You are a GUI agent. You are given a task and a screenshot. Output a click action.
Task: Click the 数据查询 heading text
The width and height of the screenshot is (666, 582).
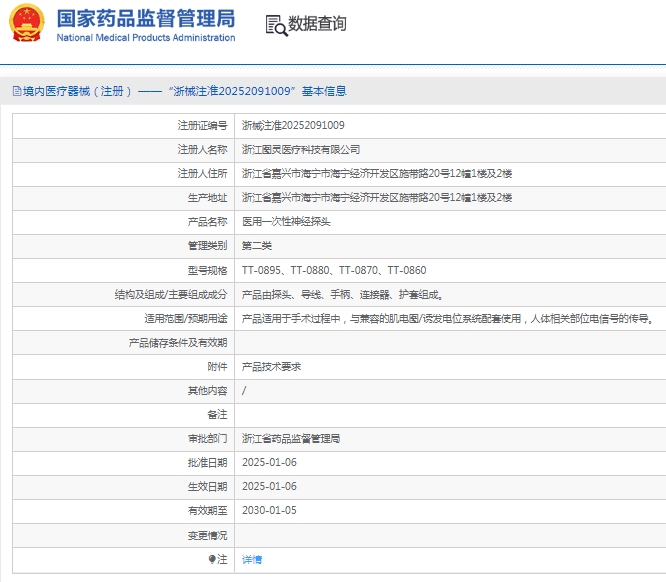[317, 24]
